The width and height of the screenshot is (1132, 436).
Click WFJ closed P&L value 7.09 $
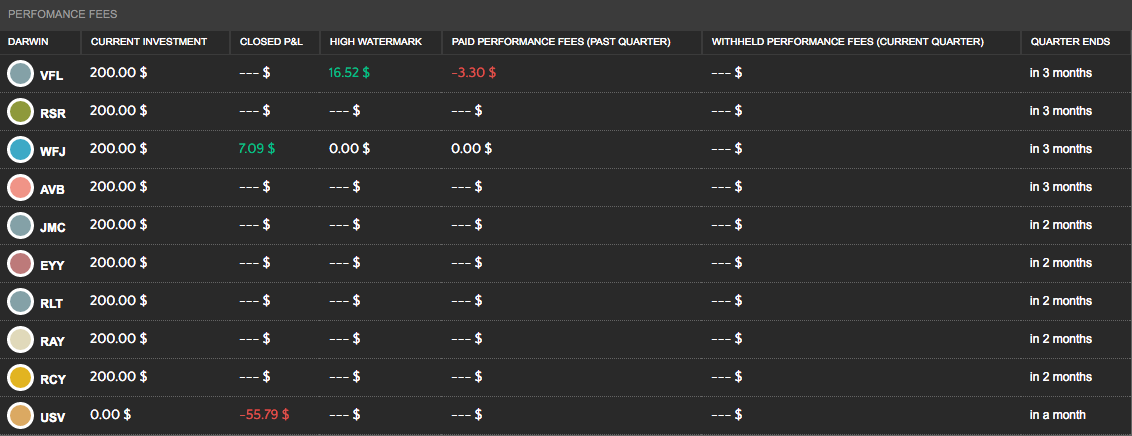point(257,149)
